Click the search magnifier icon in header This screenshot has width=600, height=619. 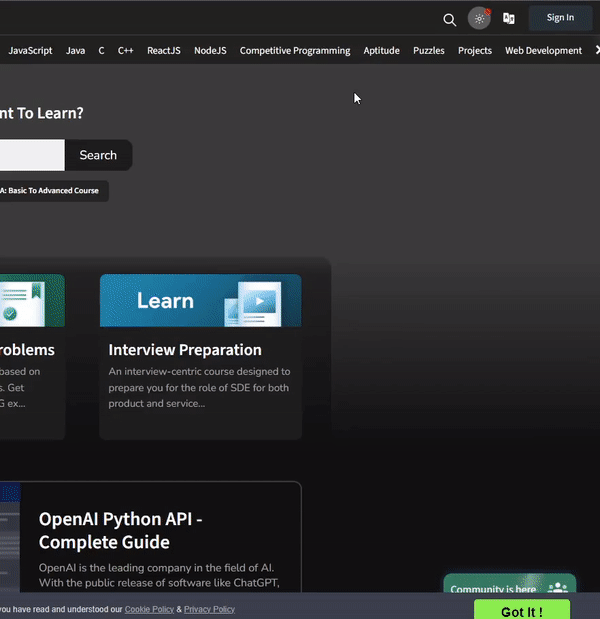[450, 19]
